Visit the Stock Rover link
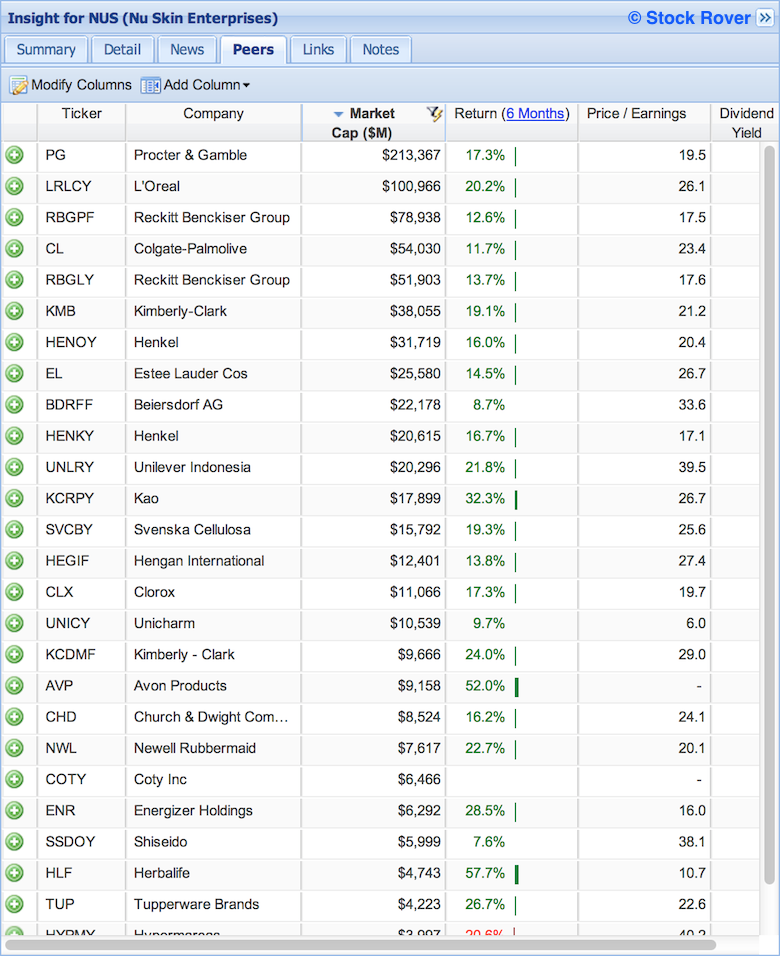Viewport: 780px width, 956px height. [x=689, y=18]
